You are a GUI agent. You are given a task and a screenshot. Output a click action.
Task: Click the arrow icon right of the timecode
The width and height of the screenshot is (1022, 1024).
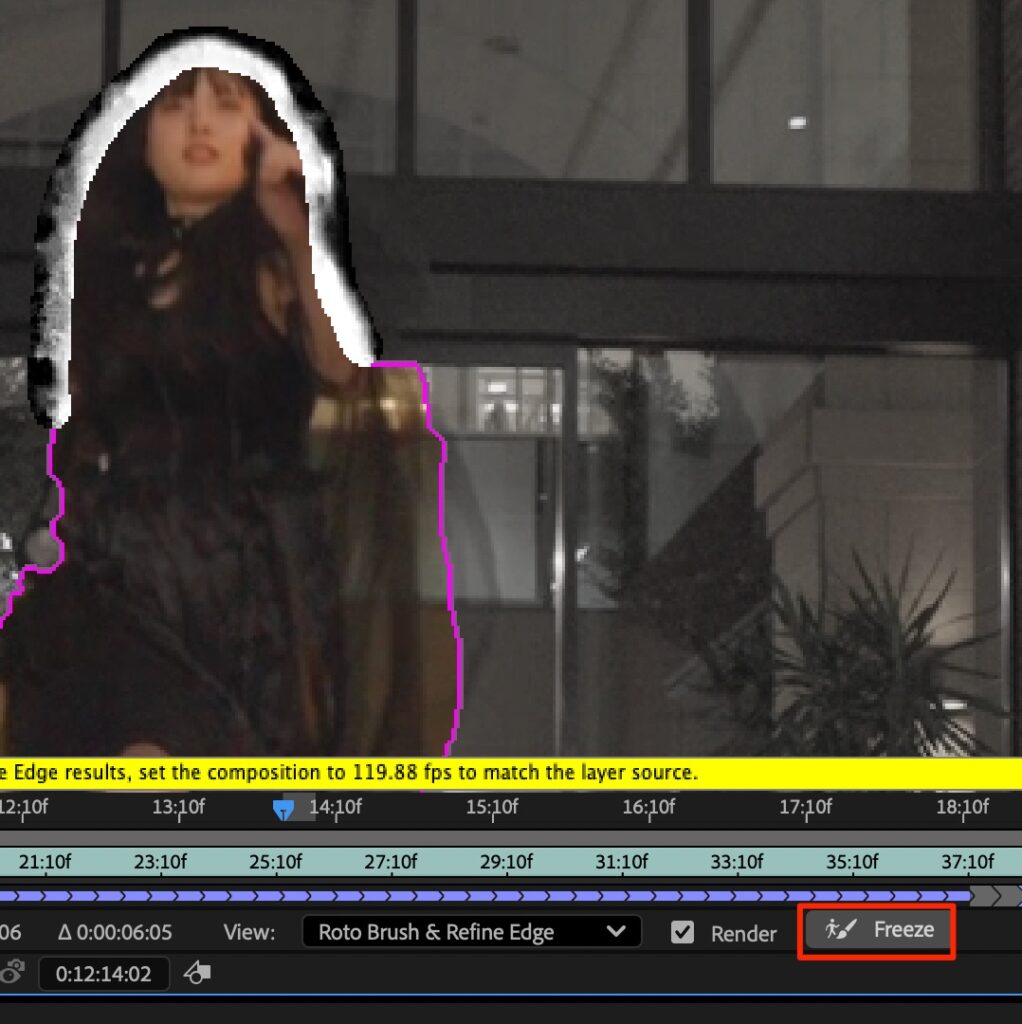coord(198,973)
